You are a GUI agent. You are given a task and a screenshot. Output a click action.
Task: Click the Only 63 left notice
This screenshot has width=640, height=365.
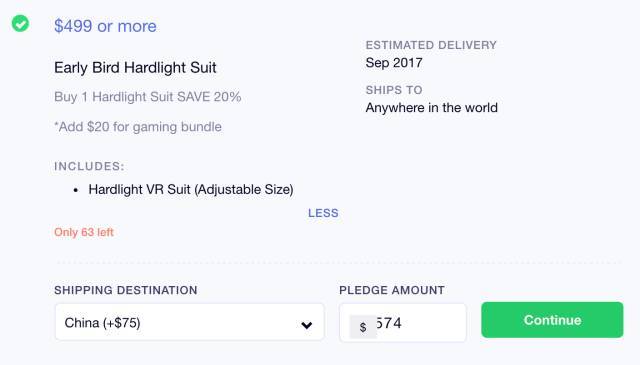click(84, 232)
